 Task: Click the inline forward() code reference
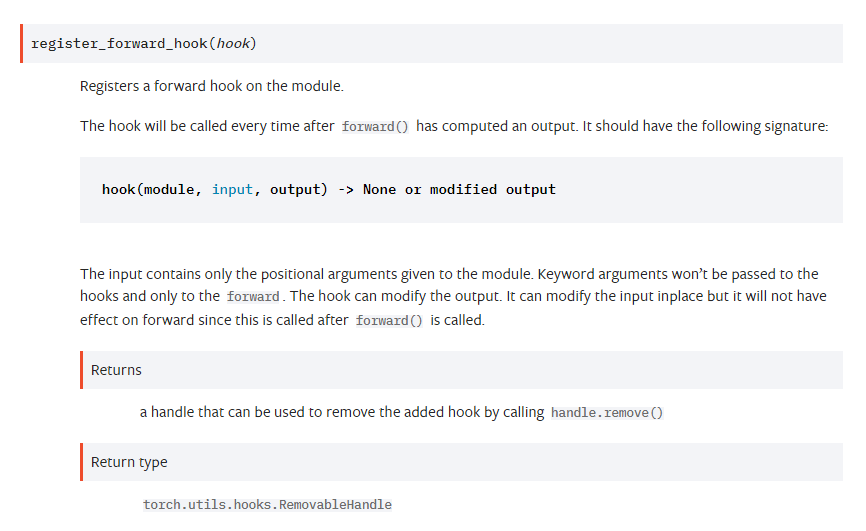[375, 127]
